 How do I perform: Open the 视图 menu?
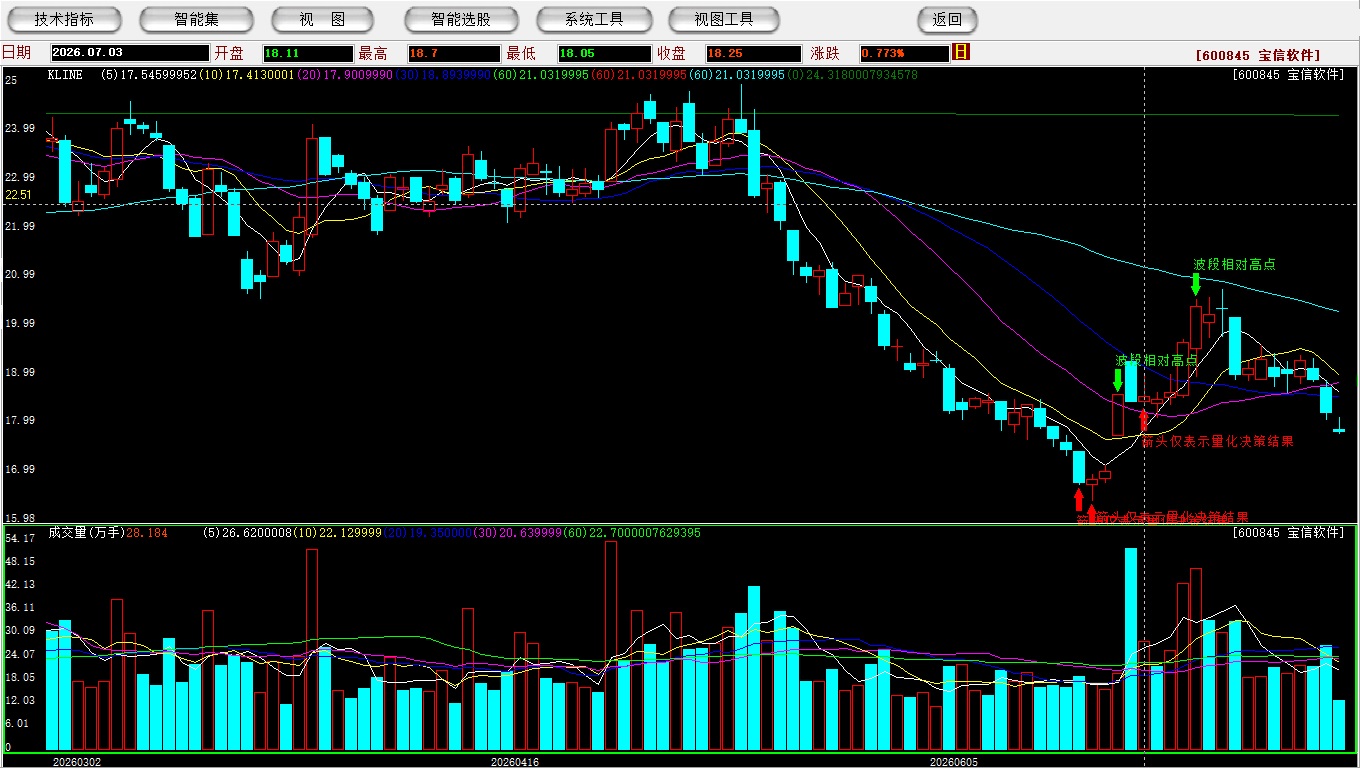point(322,19)
